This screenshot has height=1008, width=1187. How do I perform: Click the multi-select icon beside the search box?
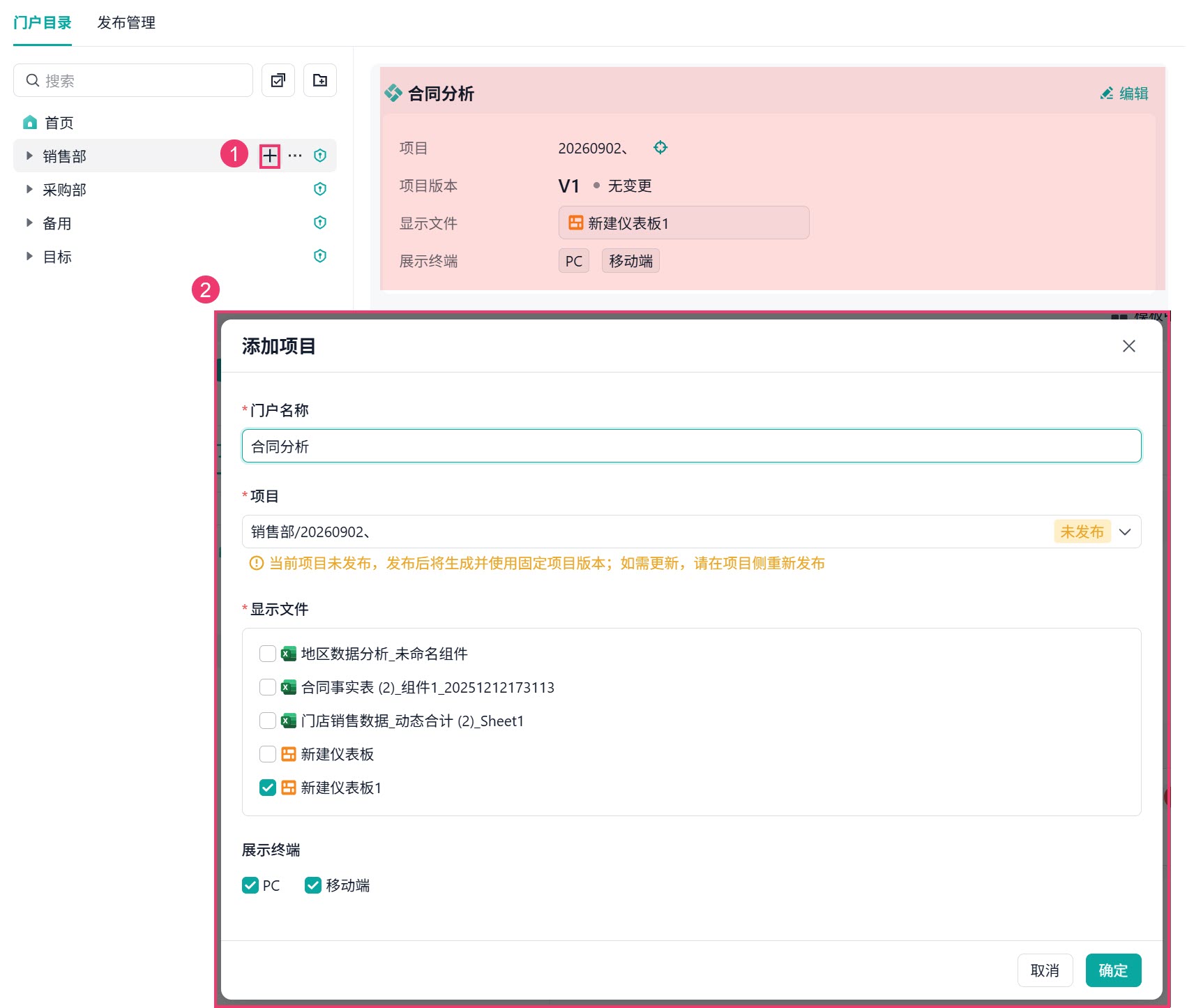278,80
